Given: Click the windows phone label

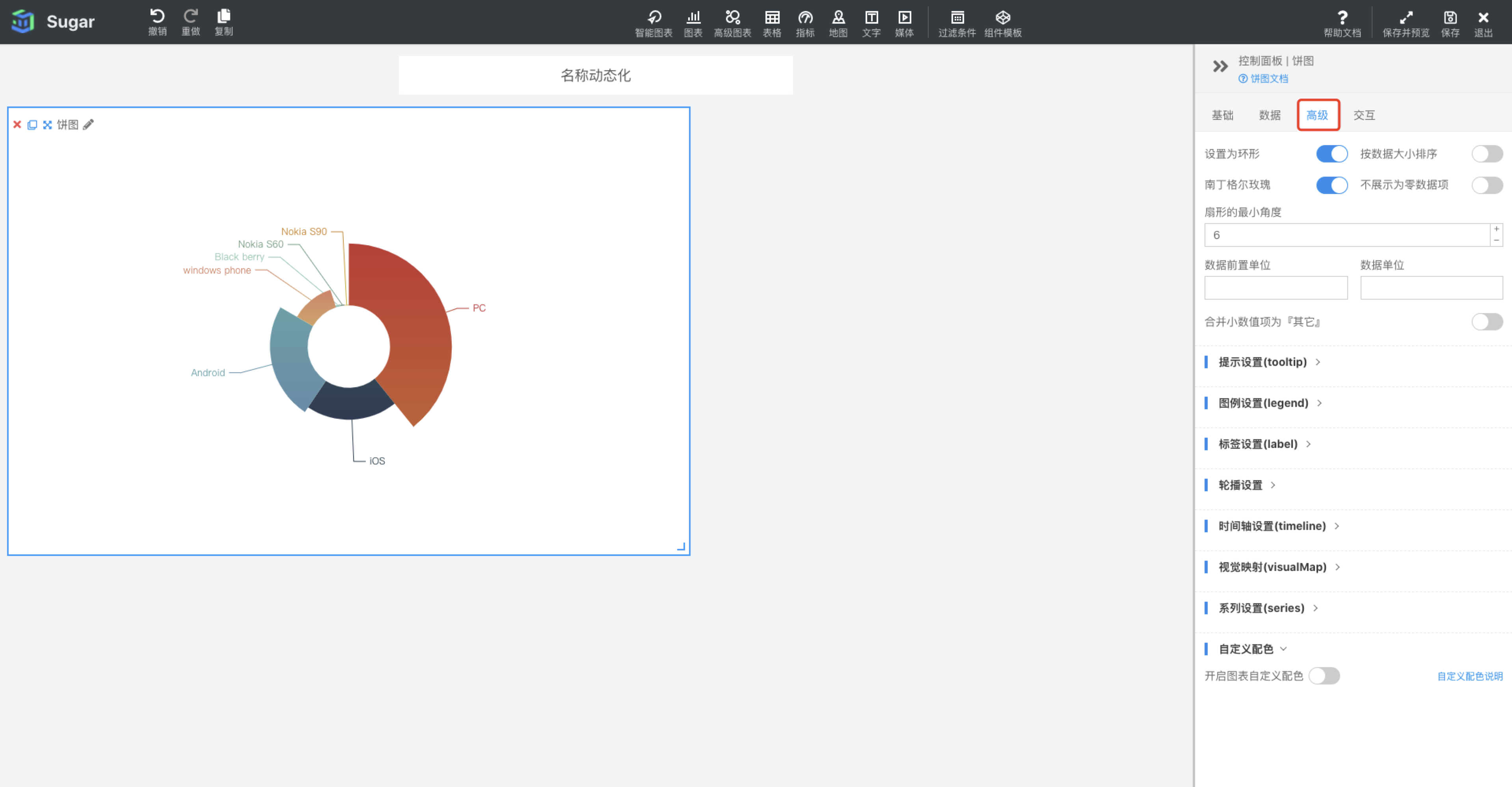Looking at the screenshot, I should (x=216, y=270).
